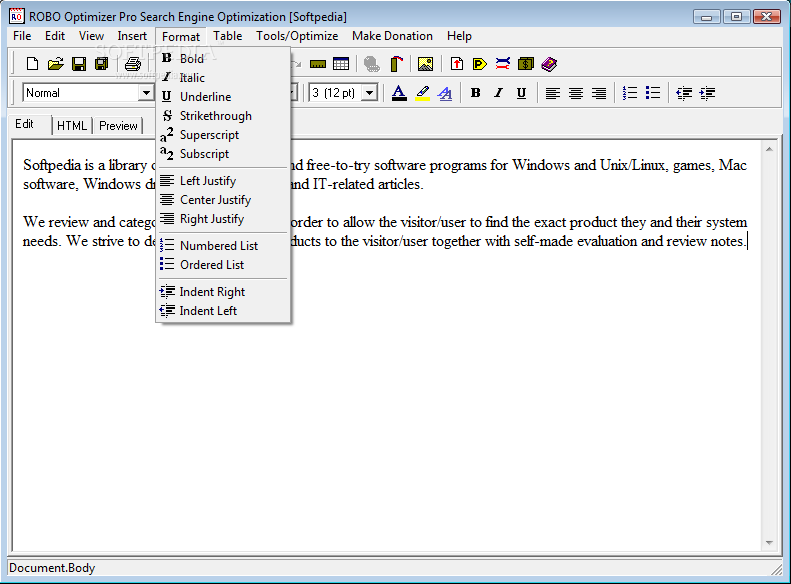Click the Save All icon
The image size is (791, 584).
(102, 64)
